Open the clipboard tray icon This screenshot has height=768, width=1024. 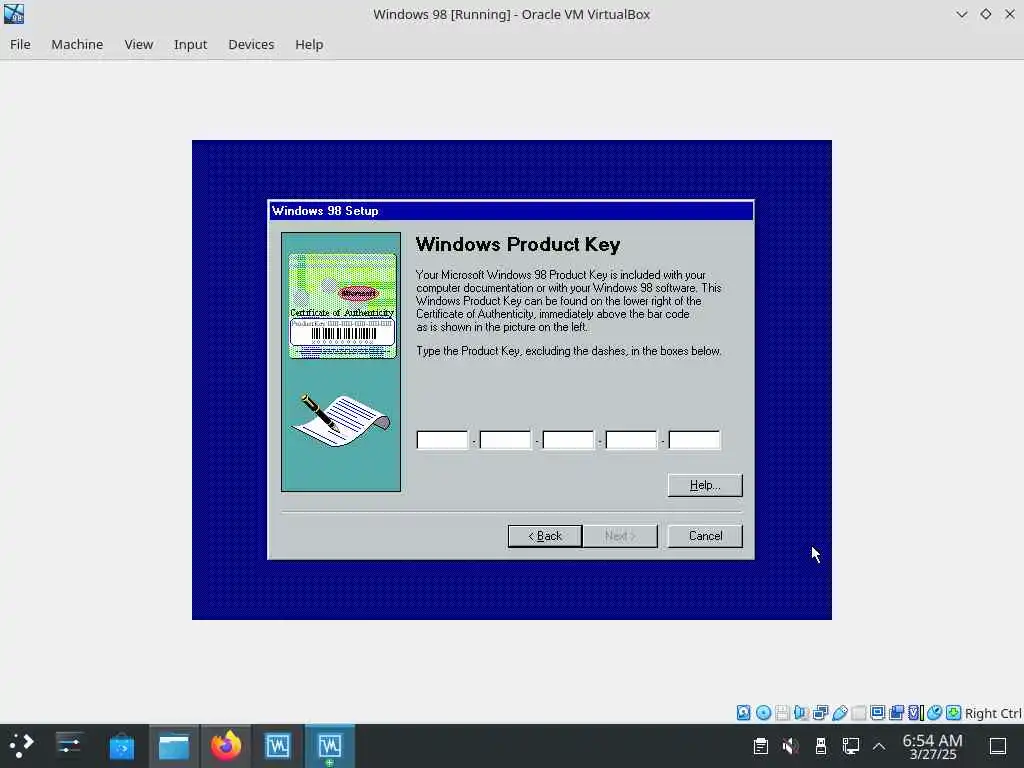tap(760, 745)
